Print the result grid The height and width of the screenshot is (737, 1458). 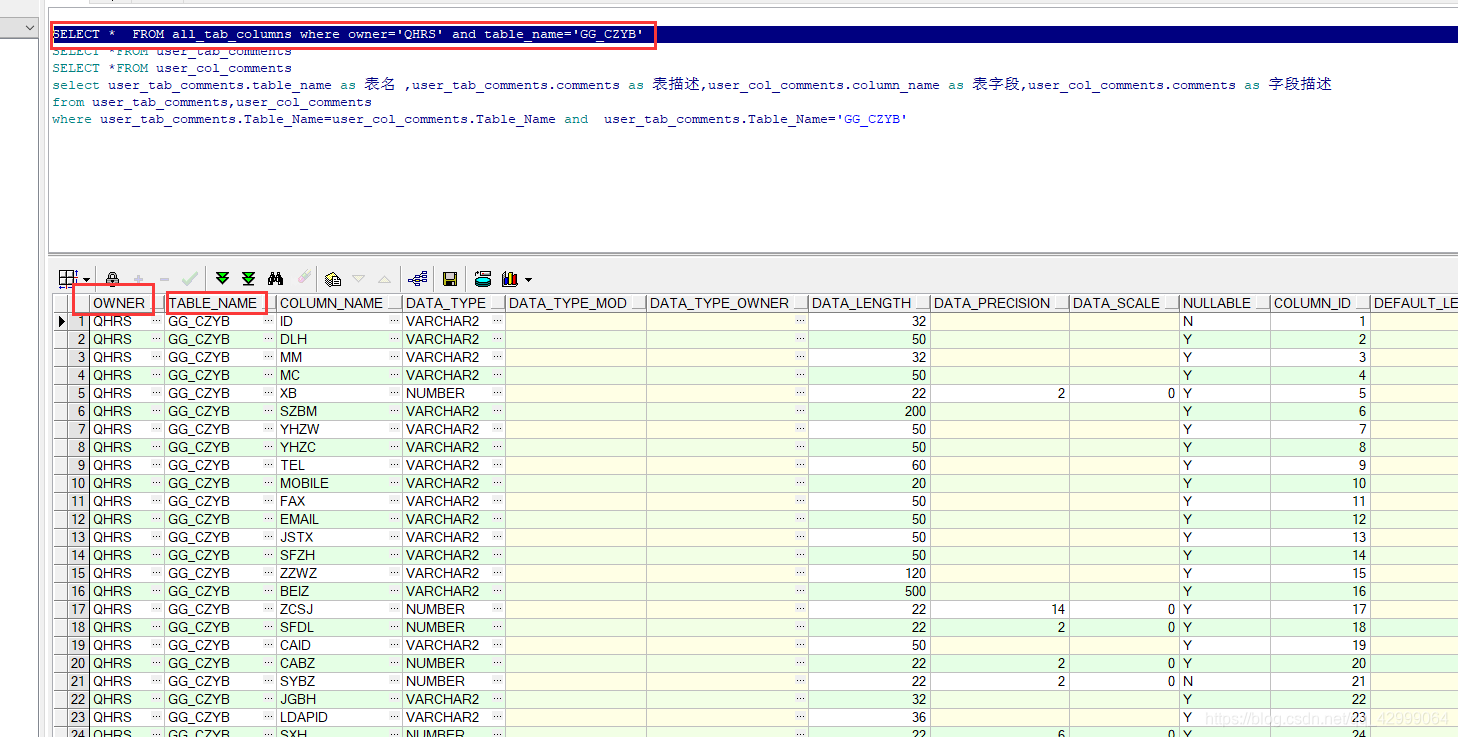point(483,278)
